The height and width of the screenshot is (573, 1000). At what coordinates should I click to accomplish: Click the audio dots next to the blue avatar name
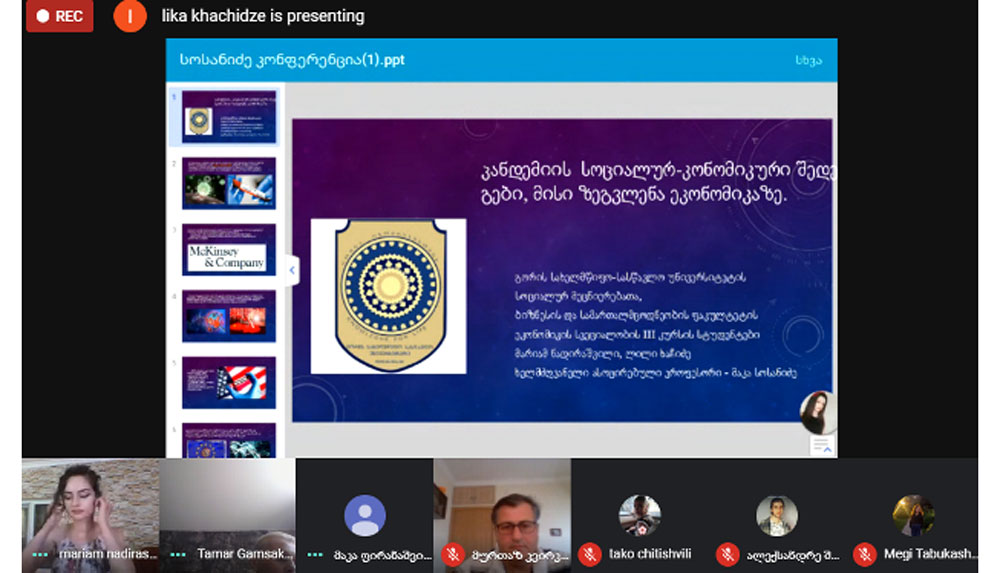[315, 553]
